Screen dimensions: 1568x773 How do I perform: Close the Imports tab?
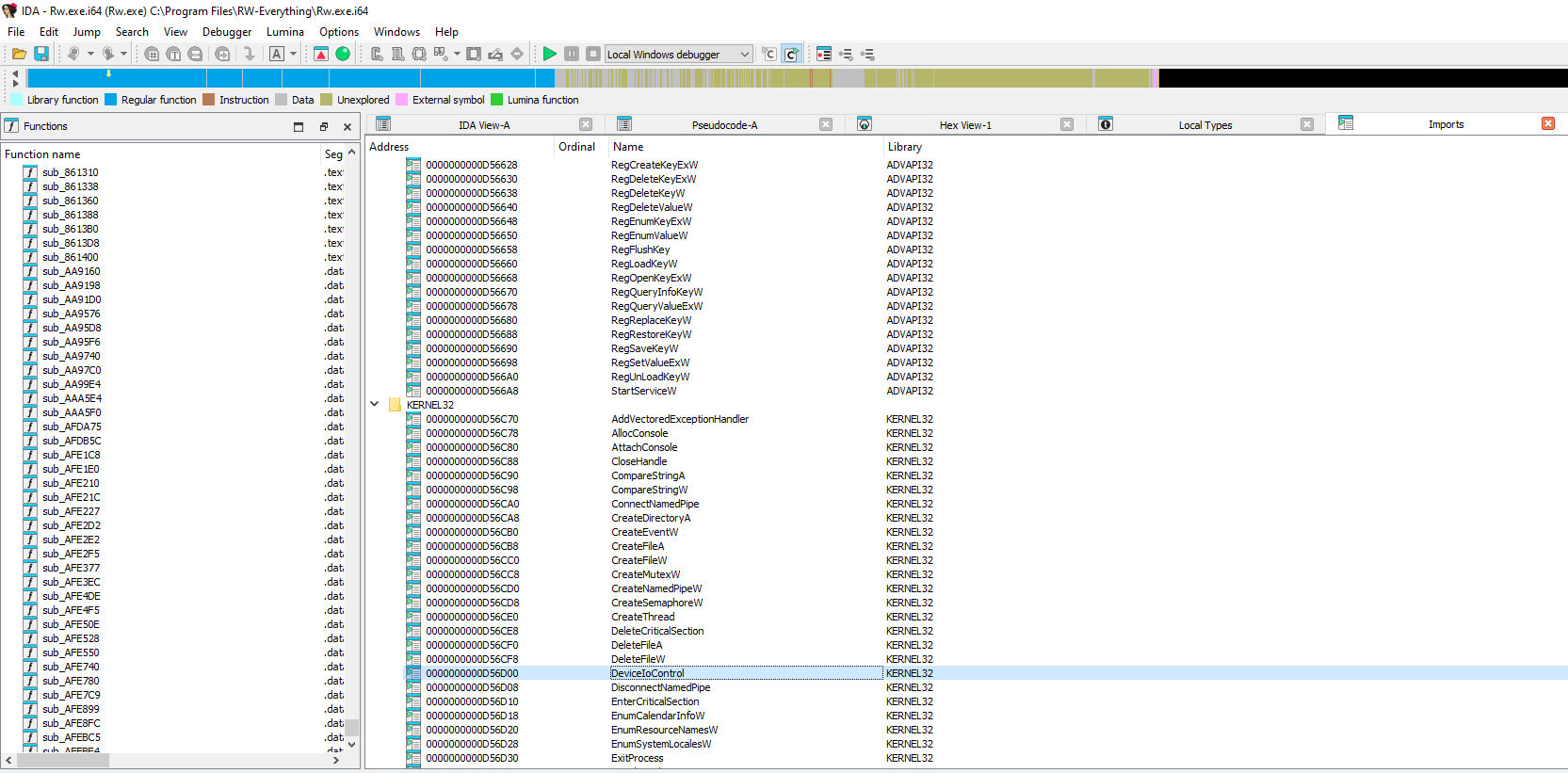[x=1547, y=124]
